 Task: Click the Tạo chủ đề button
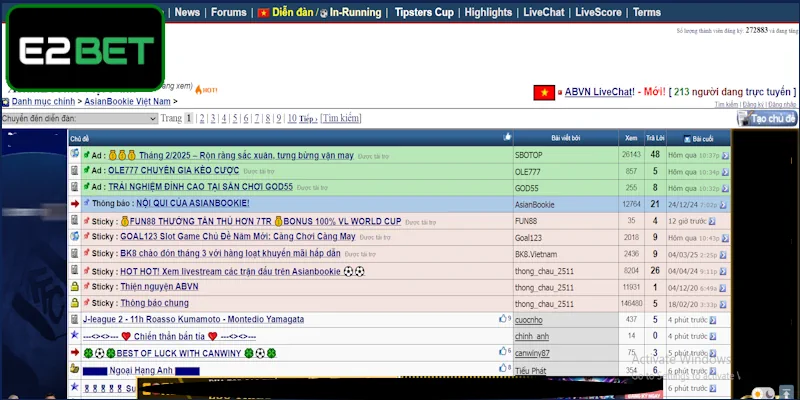point(767,118)
